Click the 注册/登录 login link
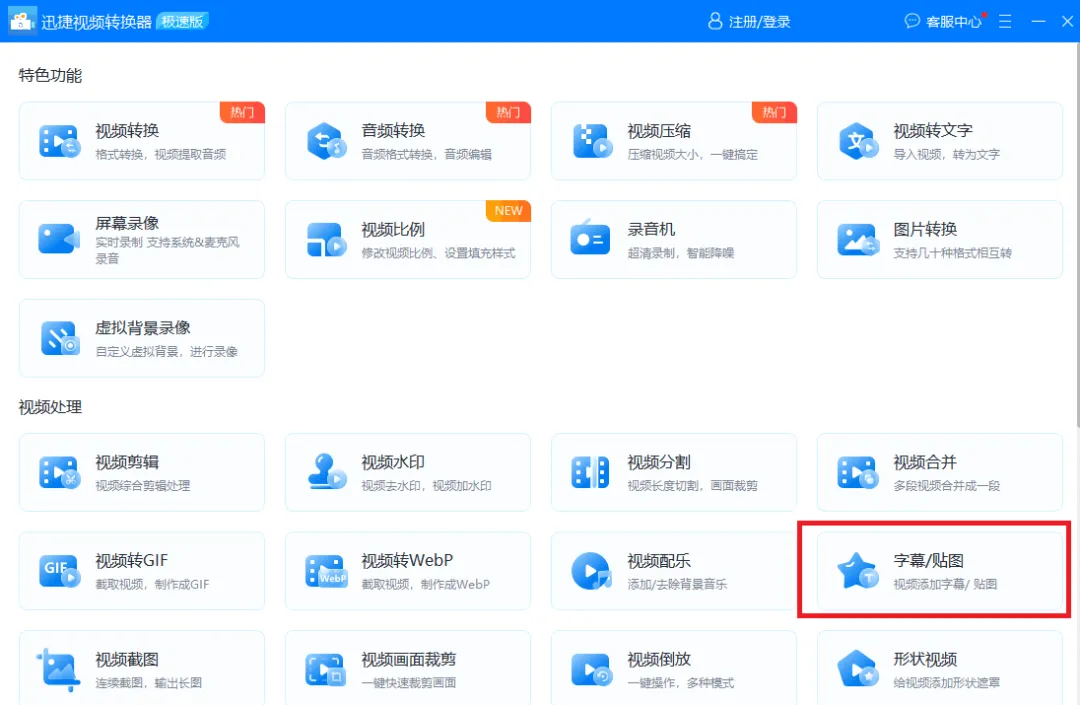This screenshot has width=1080, height=705. [x=760, y=22]
